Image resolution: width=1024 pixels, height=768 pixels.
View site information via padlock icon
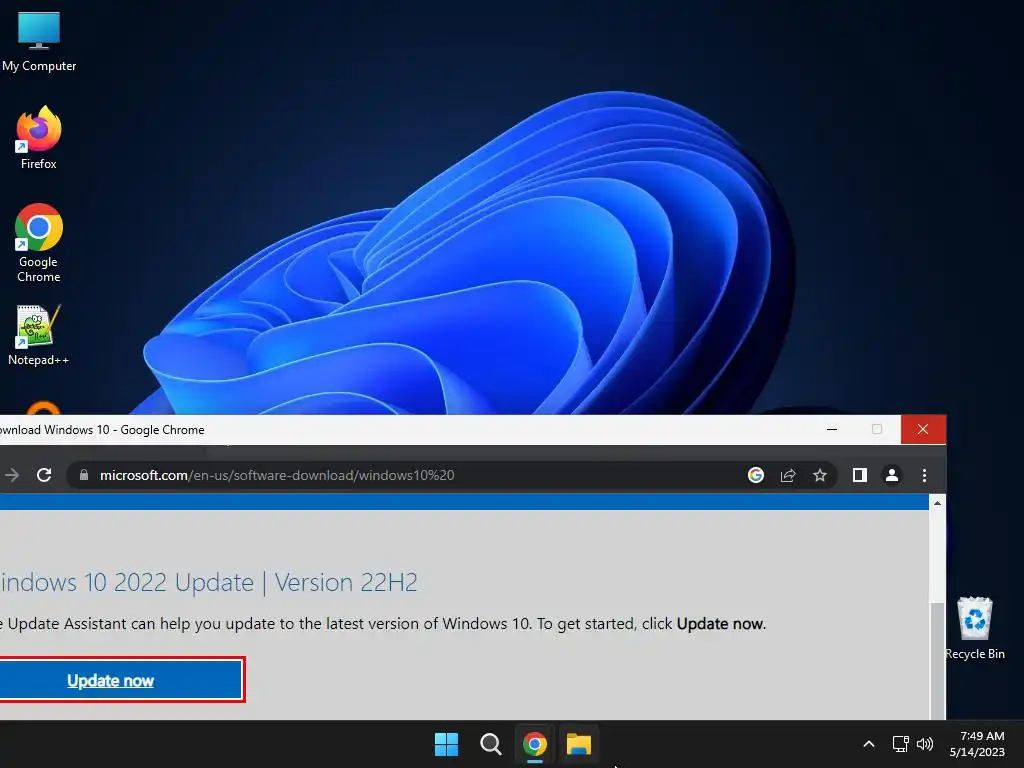click(x=84, y=475)
